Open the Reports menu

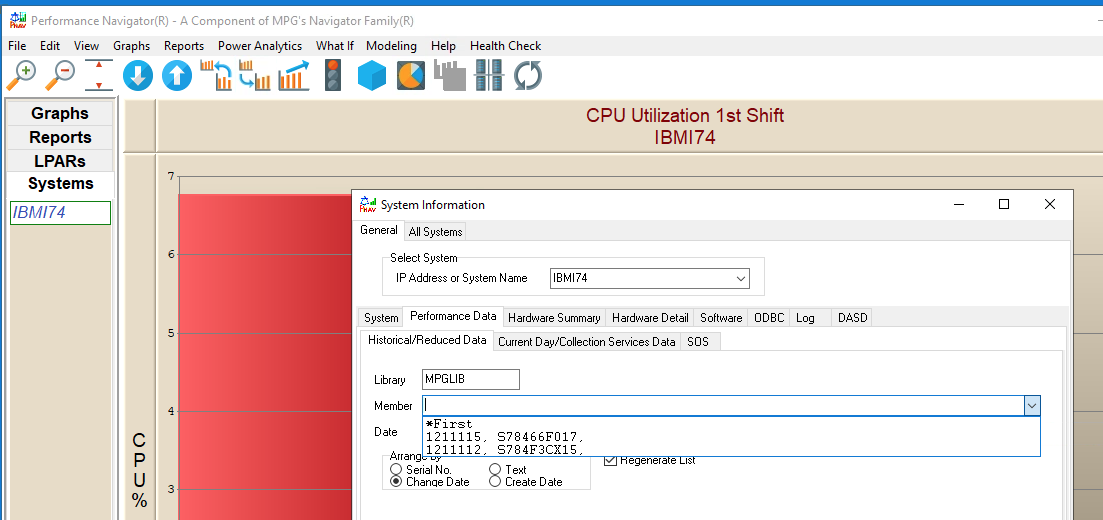[x=184, y=46]
